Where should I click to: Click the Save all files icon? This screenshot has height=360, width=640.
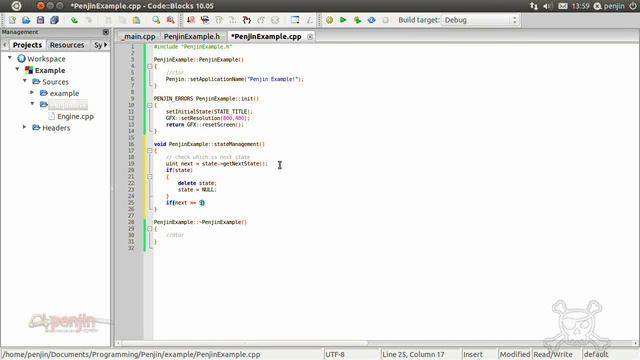point(54,20)
